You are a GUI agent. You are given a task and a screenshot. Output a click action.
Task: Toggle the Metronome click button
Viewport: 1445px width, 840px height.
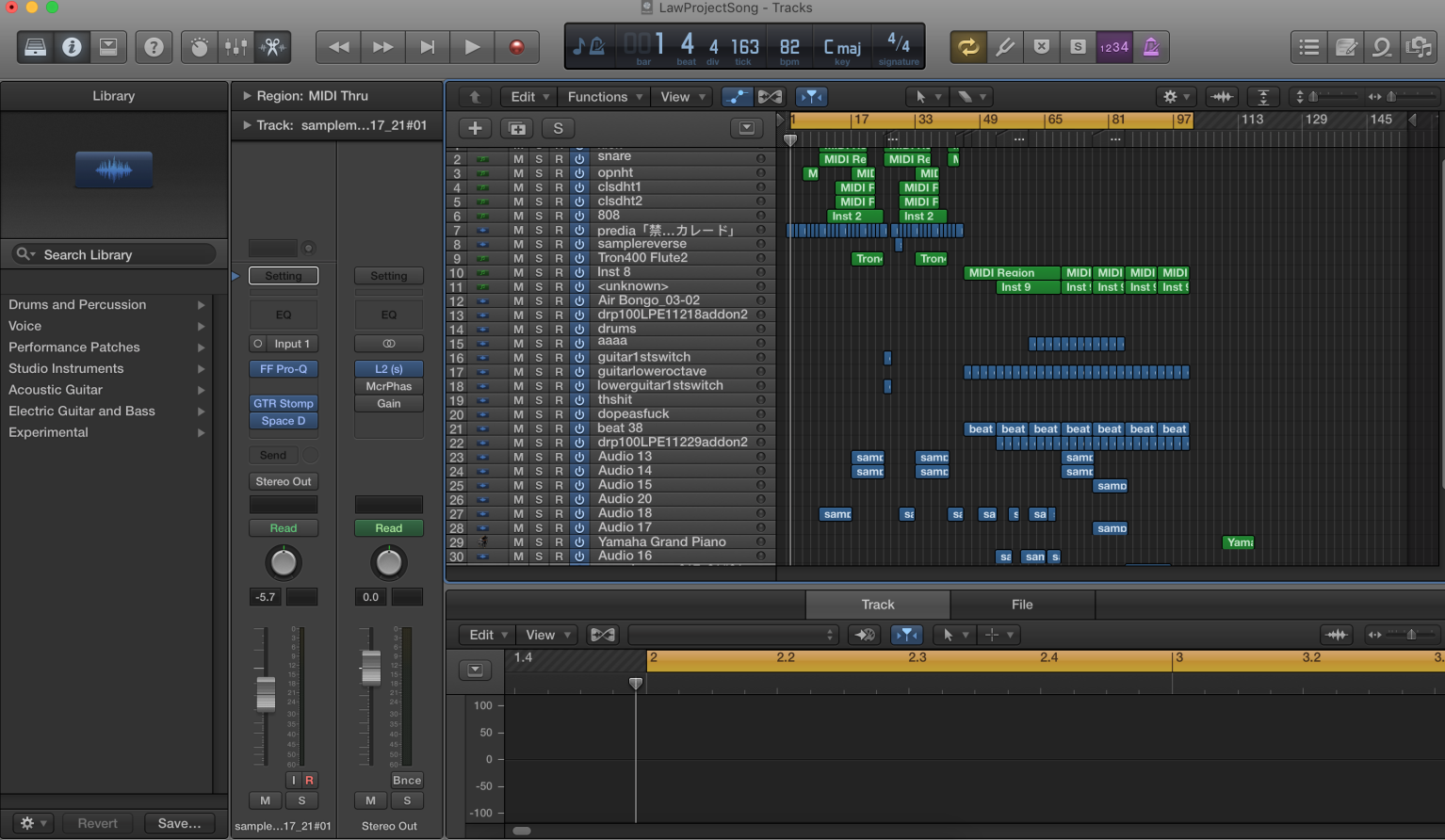coord(1151,47)
